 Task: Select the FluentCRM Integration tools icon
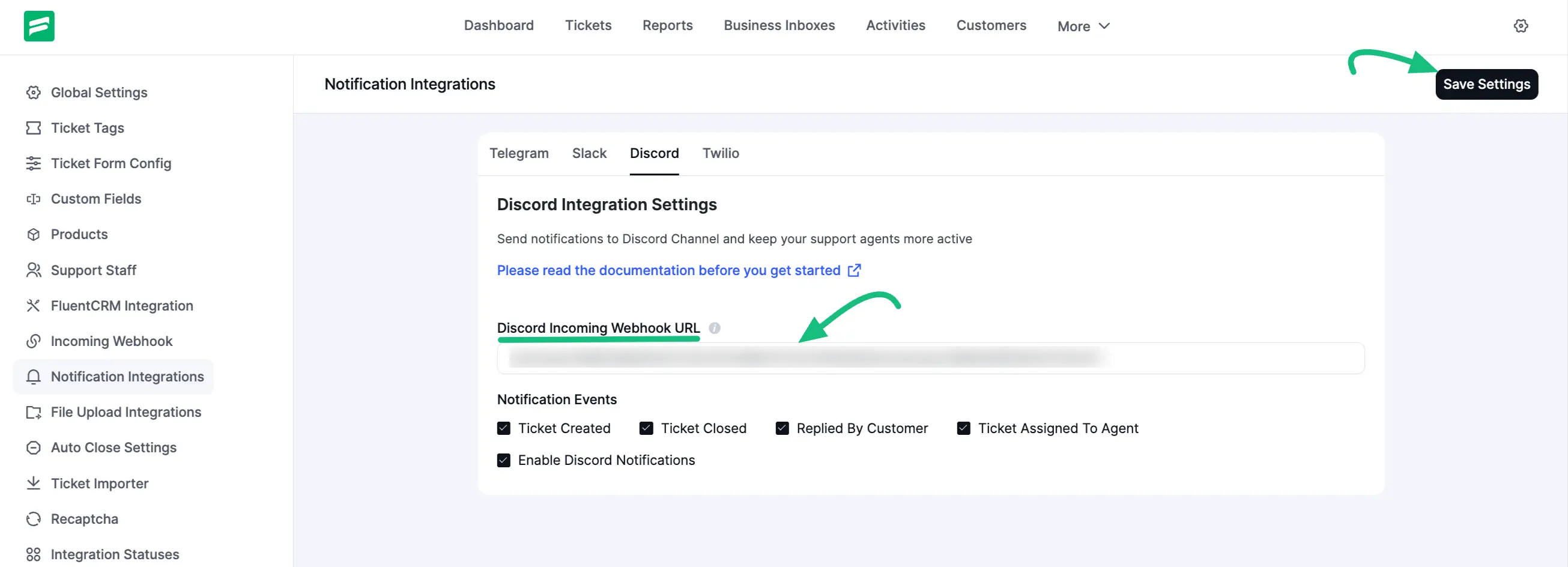click(x=34, y=305)
